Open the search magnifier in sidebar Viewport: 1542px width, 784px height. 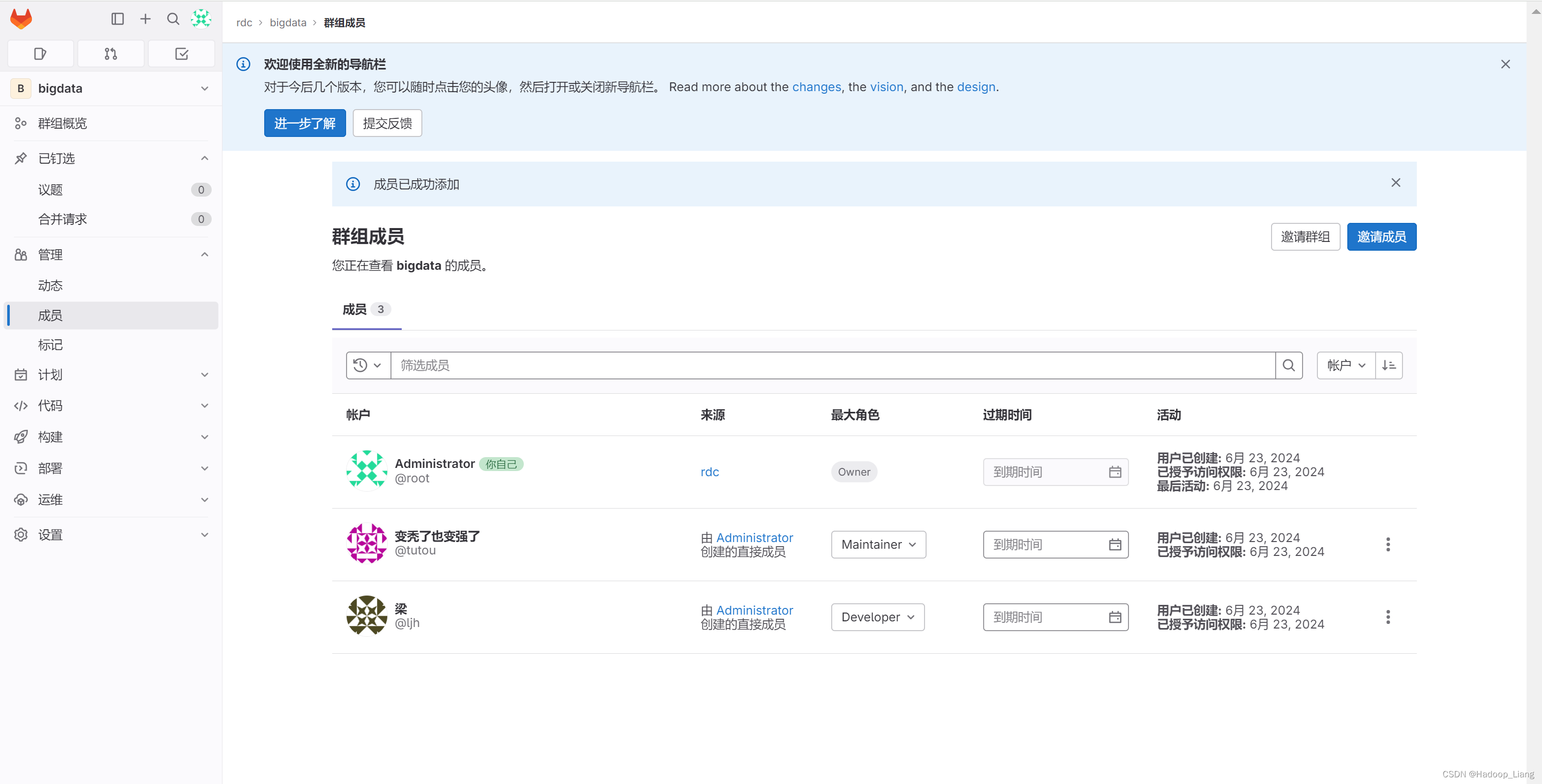[173, 19]
